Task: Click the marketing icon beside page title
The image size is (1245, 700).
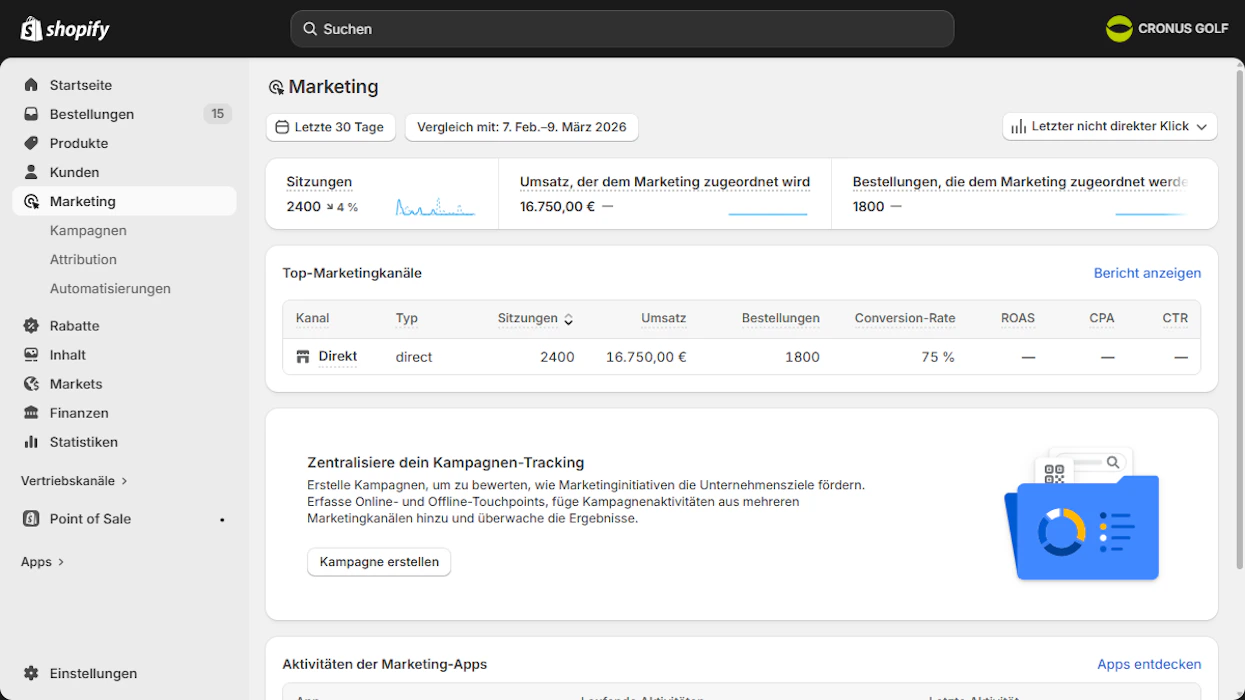Action: tap(276, 88)
